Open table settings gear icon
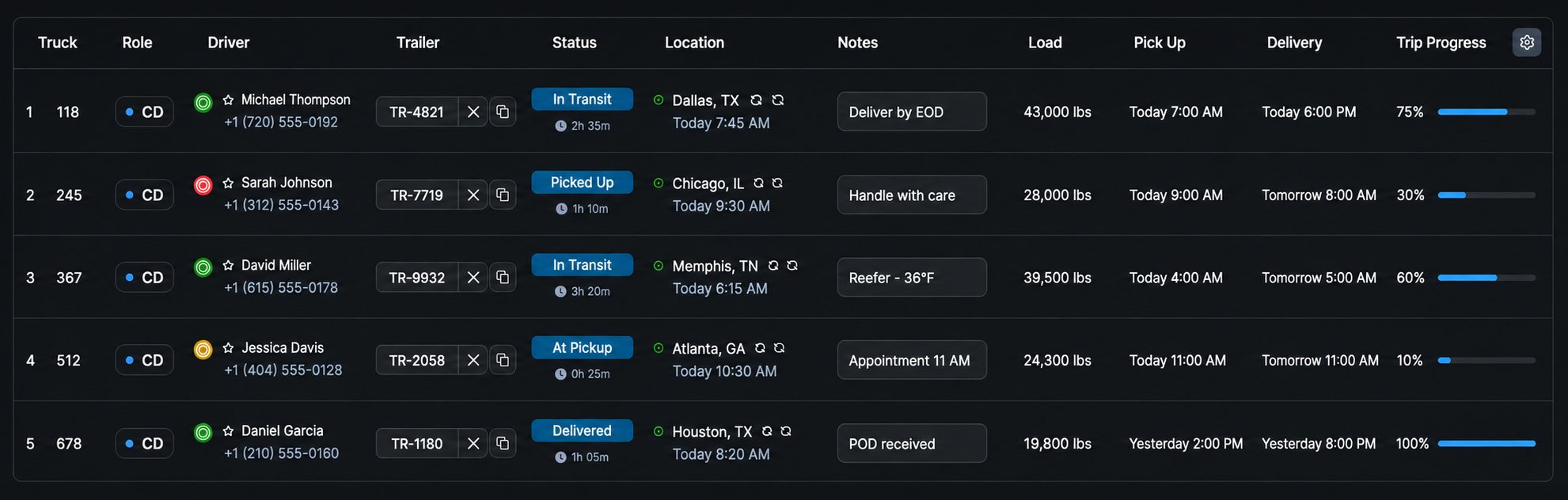This screenshot has height=500, width=1568. click(1527, 42)
